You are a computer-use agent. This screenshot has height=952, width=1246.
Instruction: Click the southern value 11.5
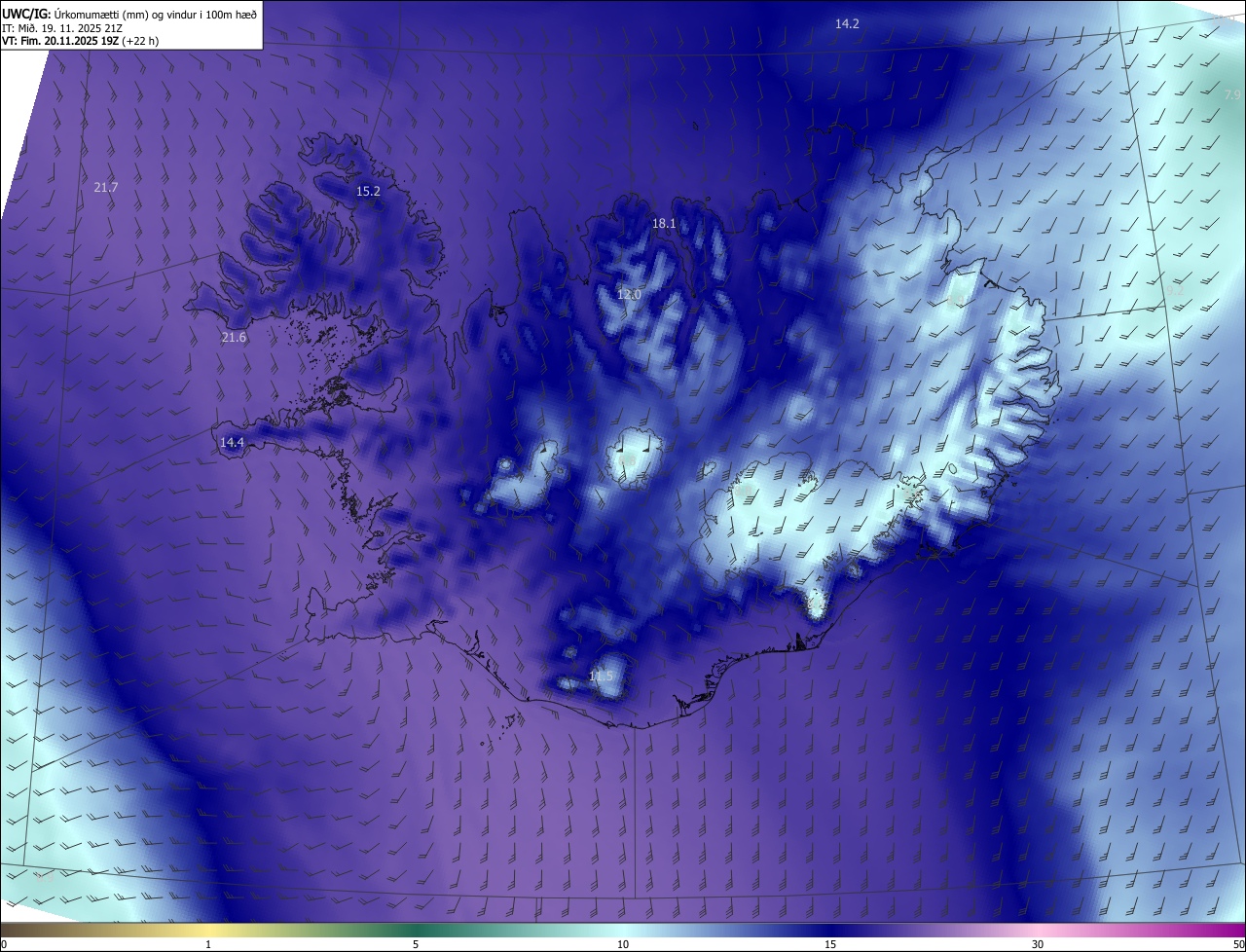click(x=602, y=677)
